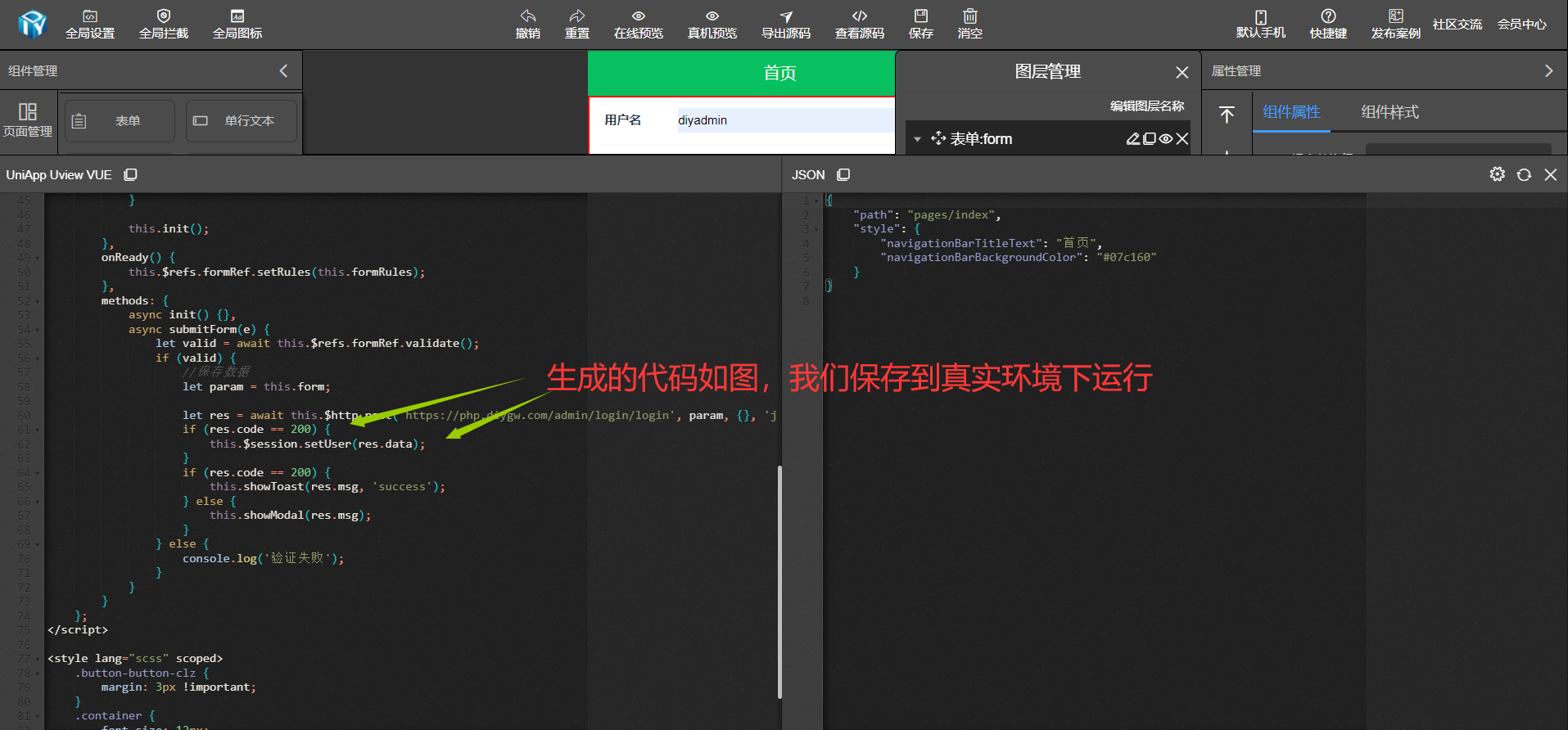The width and height of the screenshot is (1568, 730).
Task: Click the VUE code vertical scrollbar
Action: point(779,582)
